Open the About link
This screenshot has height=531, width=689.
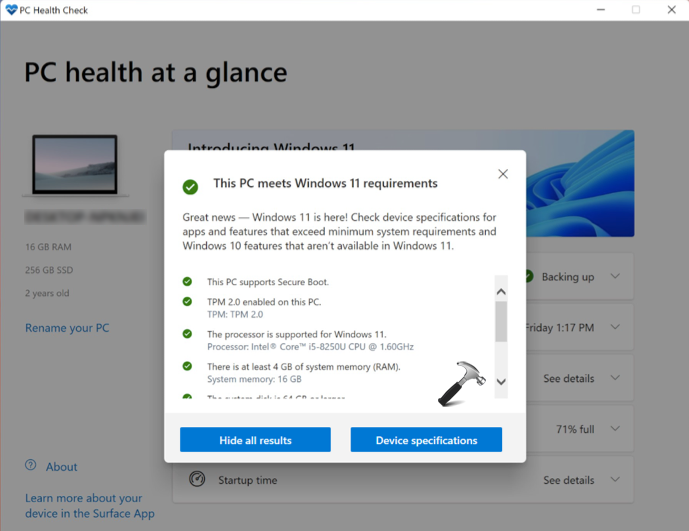[61, 467]
